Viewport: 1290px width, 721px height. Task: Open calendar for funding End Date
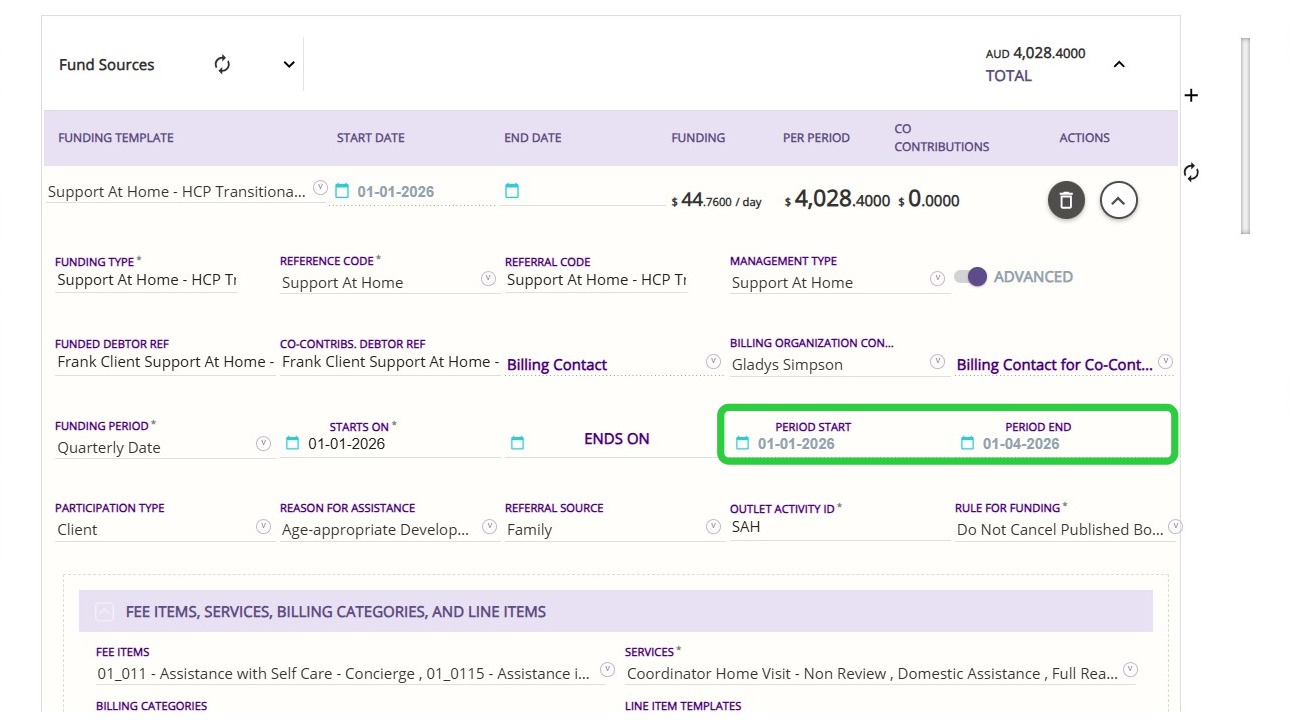pyautogui.click(x=512, y=191)
